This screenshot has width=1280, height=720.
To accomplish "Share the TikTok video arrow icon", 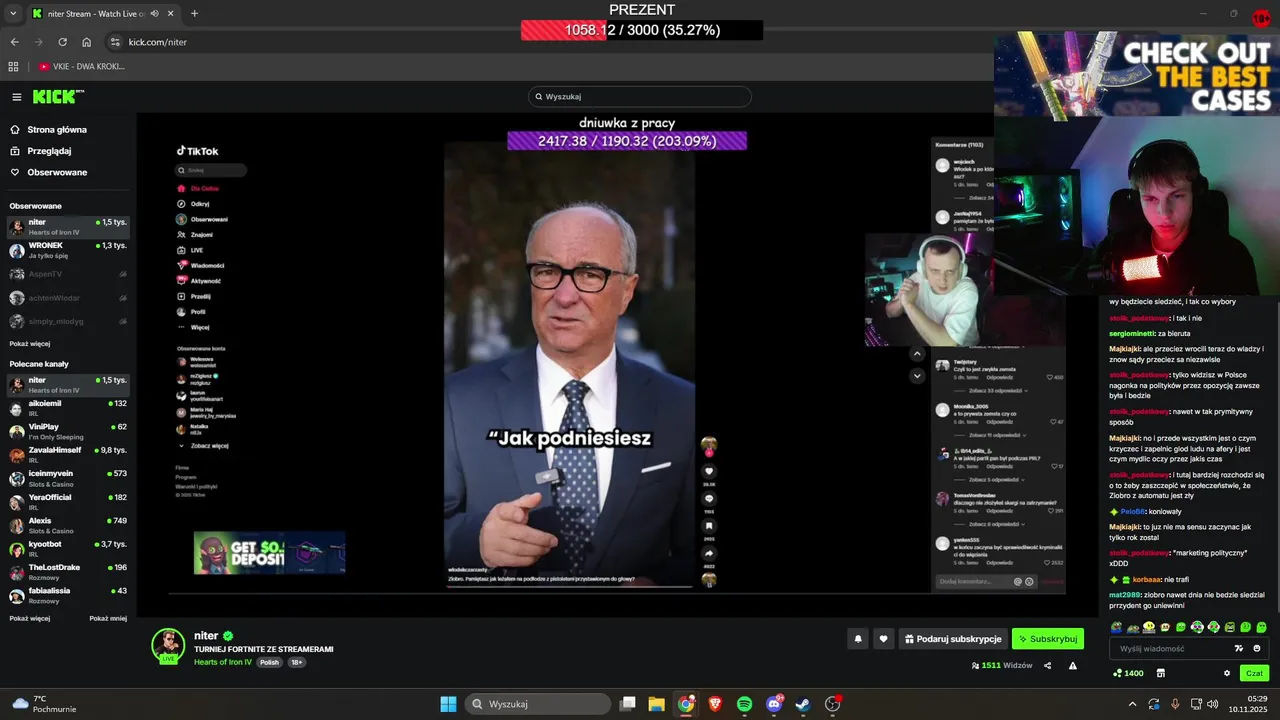I will [709, 552].
